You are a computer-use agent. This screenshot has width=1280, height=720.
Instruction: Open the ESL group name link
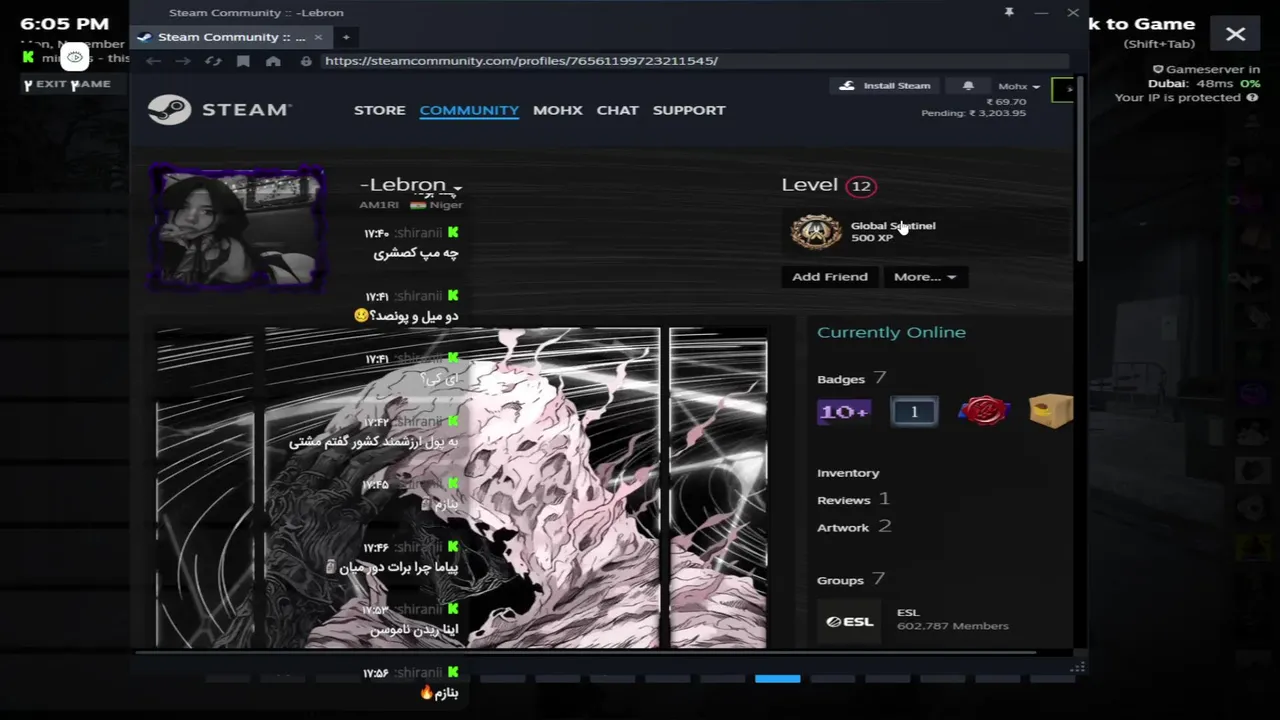(908, 612)
